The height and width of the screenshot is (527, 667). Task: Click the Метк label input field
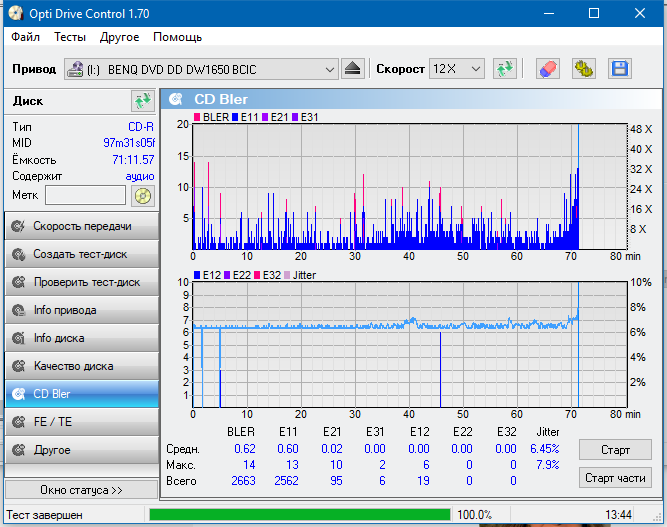85,195
